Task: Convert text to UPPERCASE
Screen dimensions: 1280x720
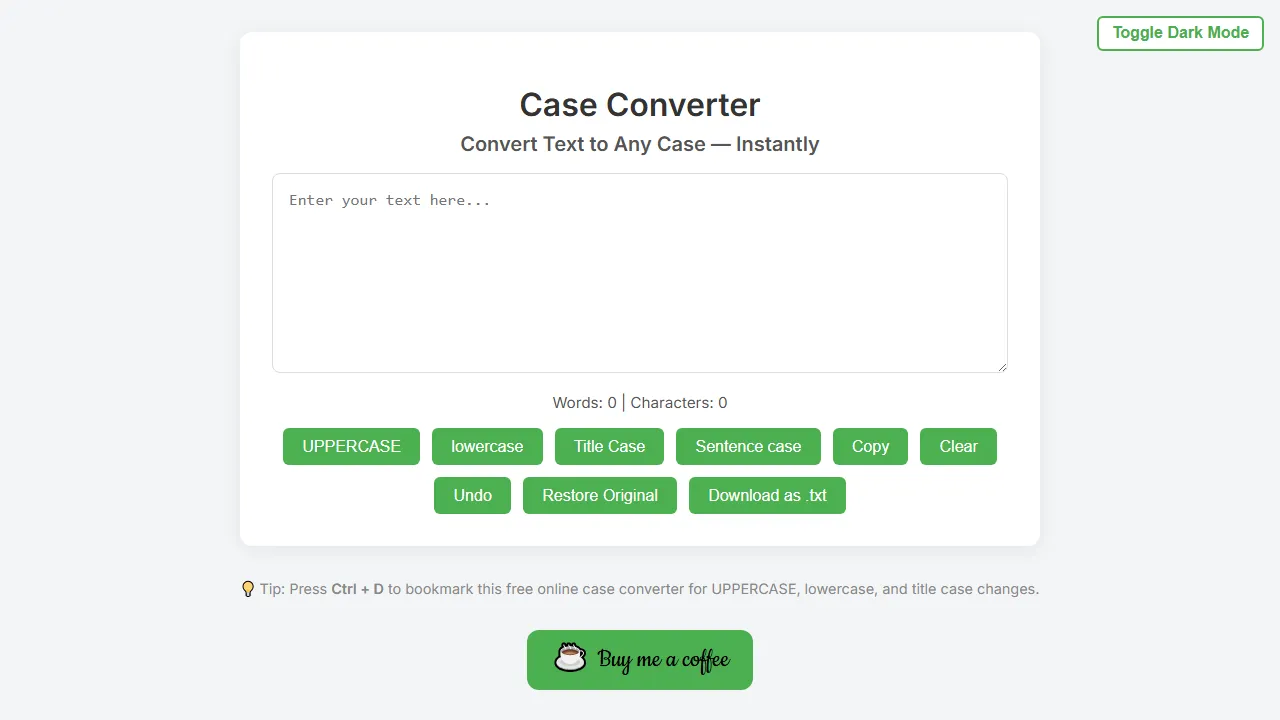Action: [x=351, y=446]
